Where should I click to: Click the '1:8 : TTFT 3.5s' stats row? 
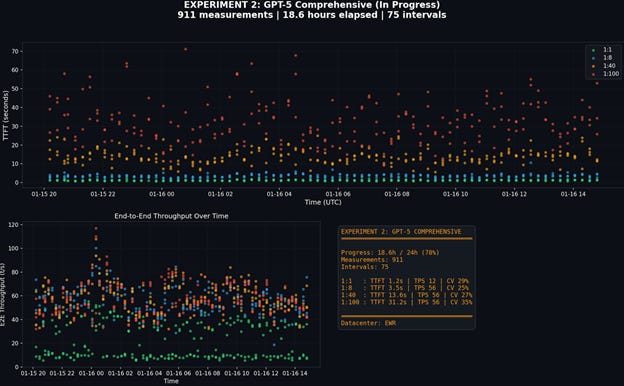click(x=405, y=288)
